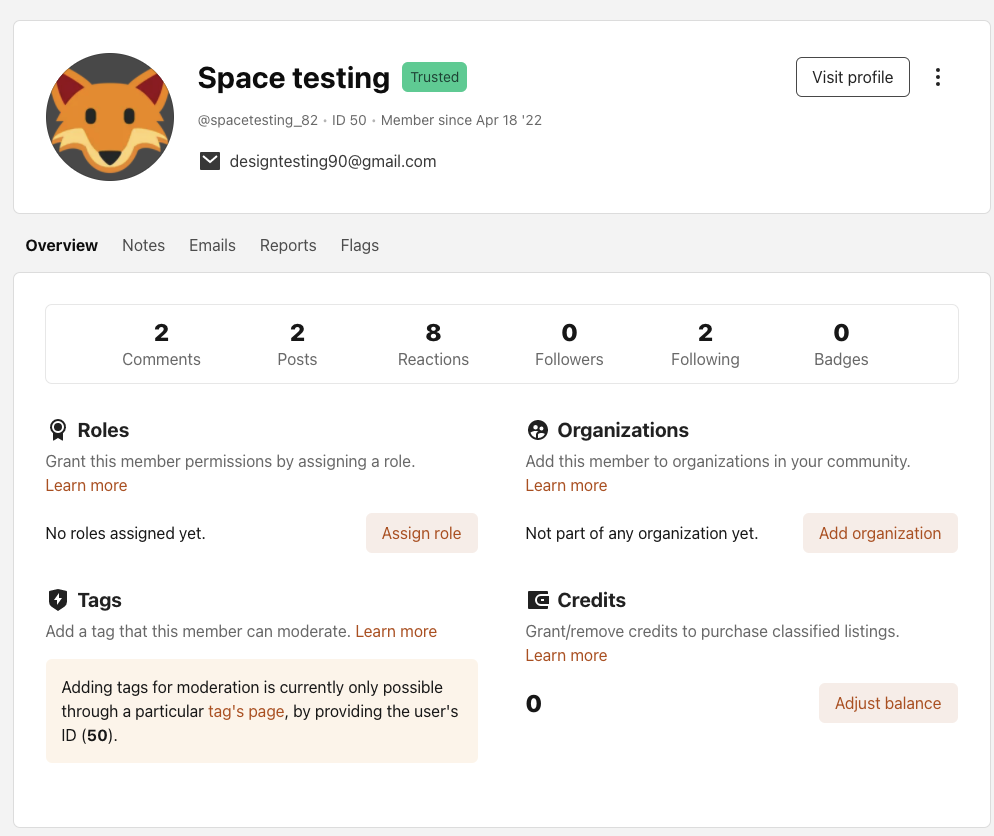The height and width of the screenshot is (836, 994).
Task: Click the Roles badge icon
Action: pyautogui.click(x=57, y=430)
